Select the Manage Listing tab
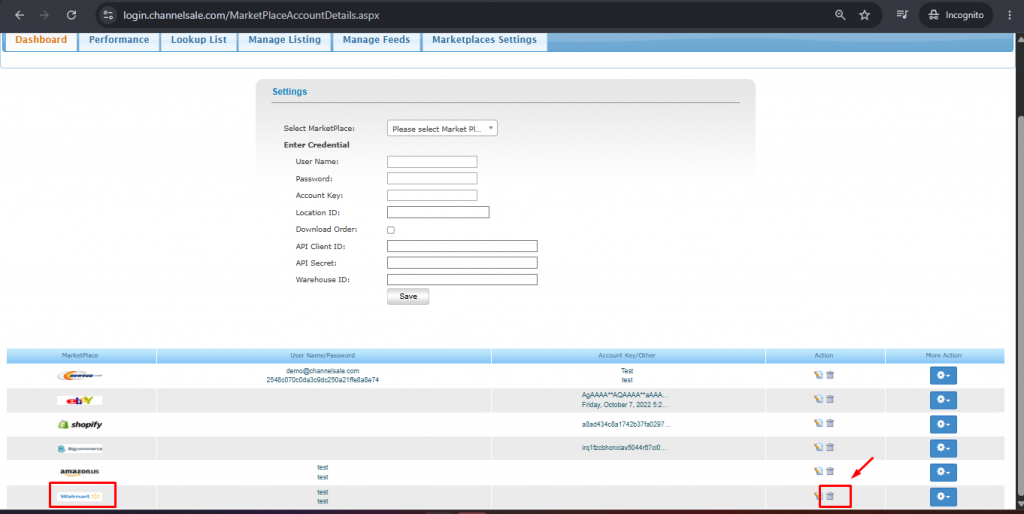Screen dimensions: 1024x514 point(285,40)
